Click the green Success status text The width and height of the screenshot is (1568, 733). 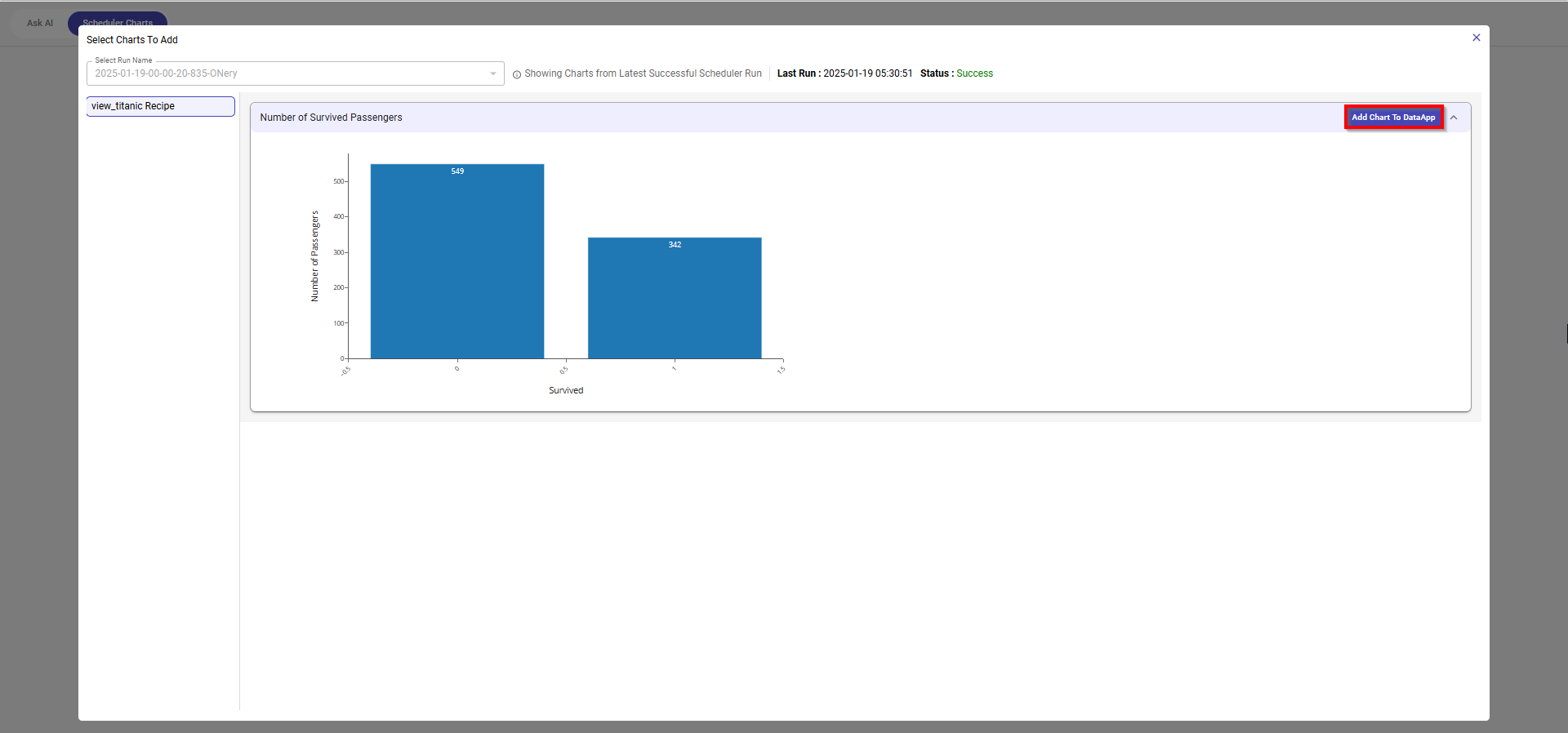click(x=974, y=73)
